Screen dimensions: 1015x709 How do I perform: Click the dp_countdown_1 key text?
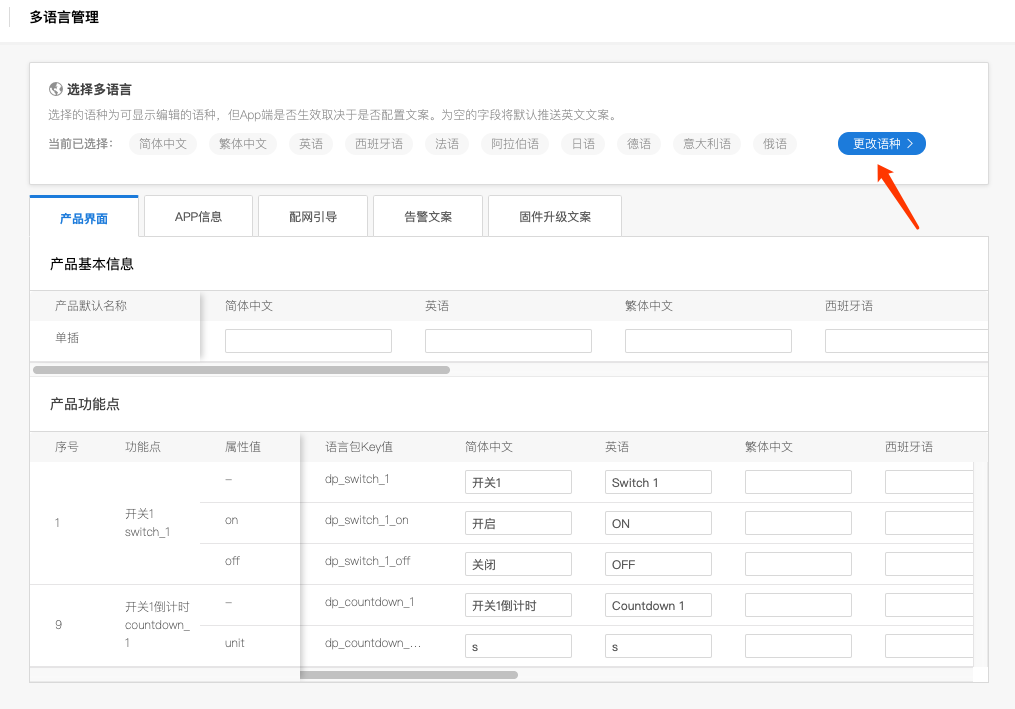coord(370,602)
